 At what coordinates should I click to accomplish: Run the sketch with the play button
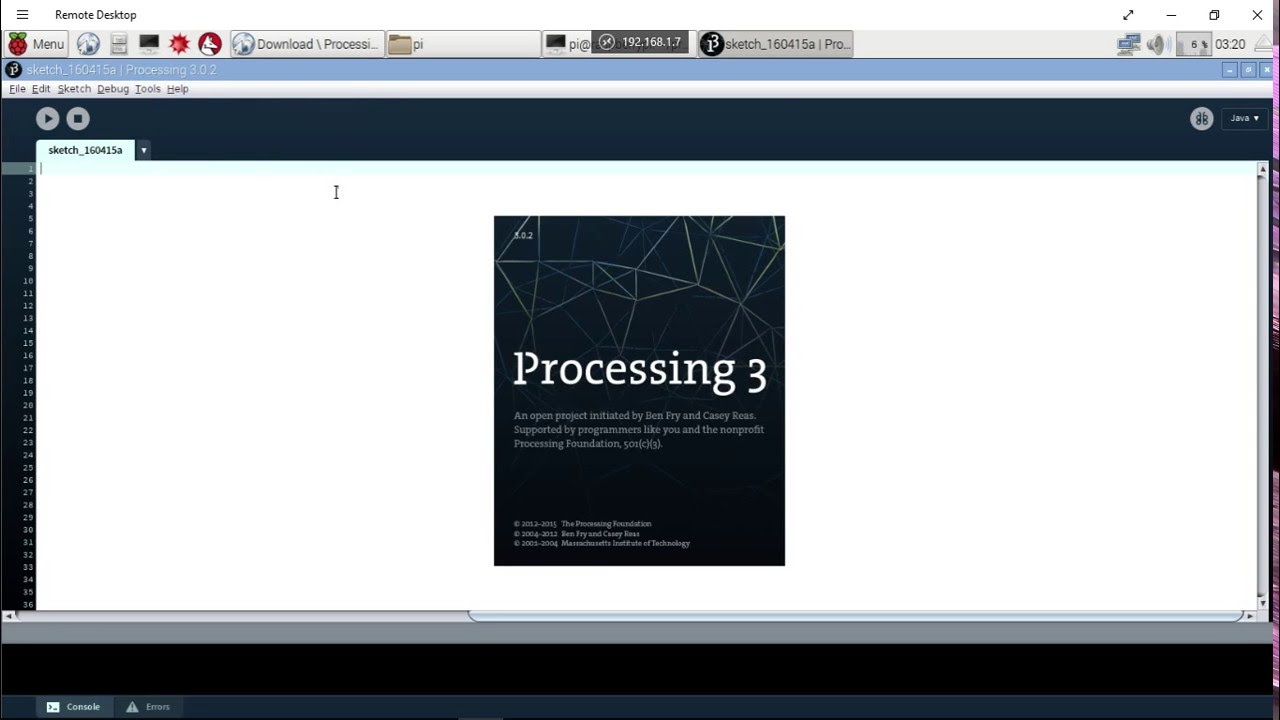(x=47, y=118)
